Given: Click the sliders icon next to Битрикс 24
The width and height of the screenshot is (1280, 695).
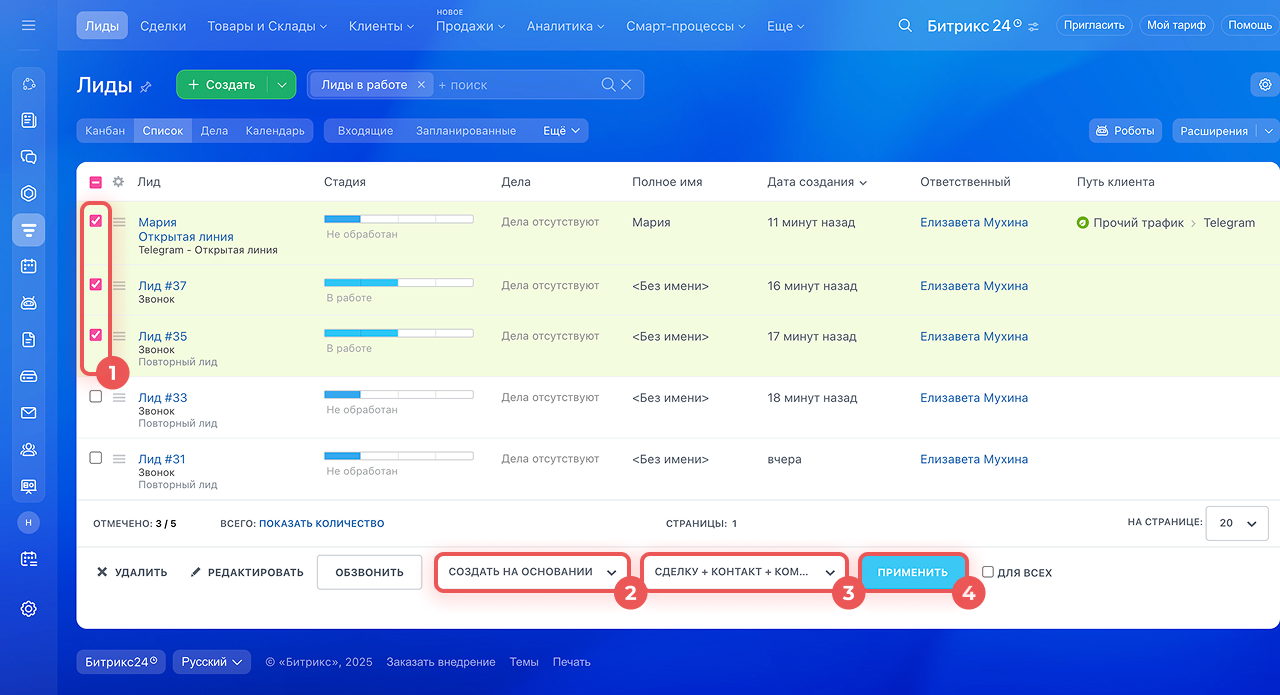Looking at the screenshot, I should pyautogui.click(x=1033, y=26).
